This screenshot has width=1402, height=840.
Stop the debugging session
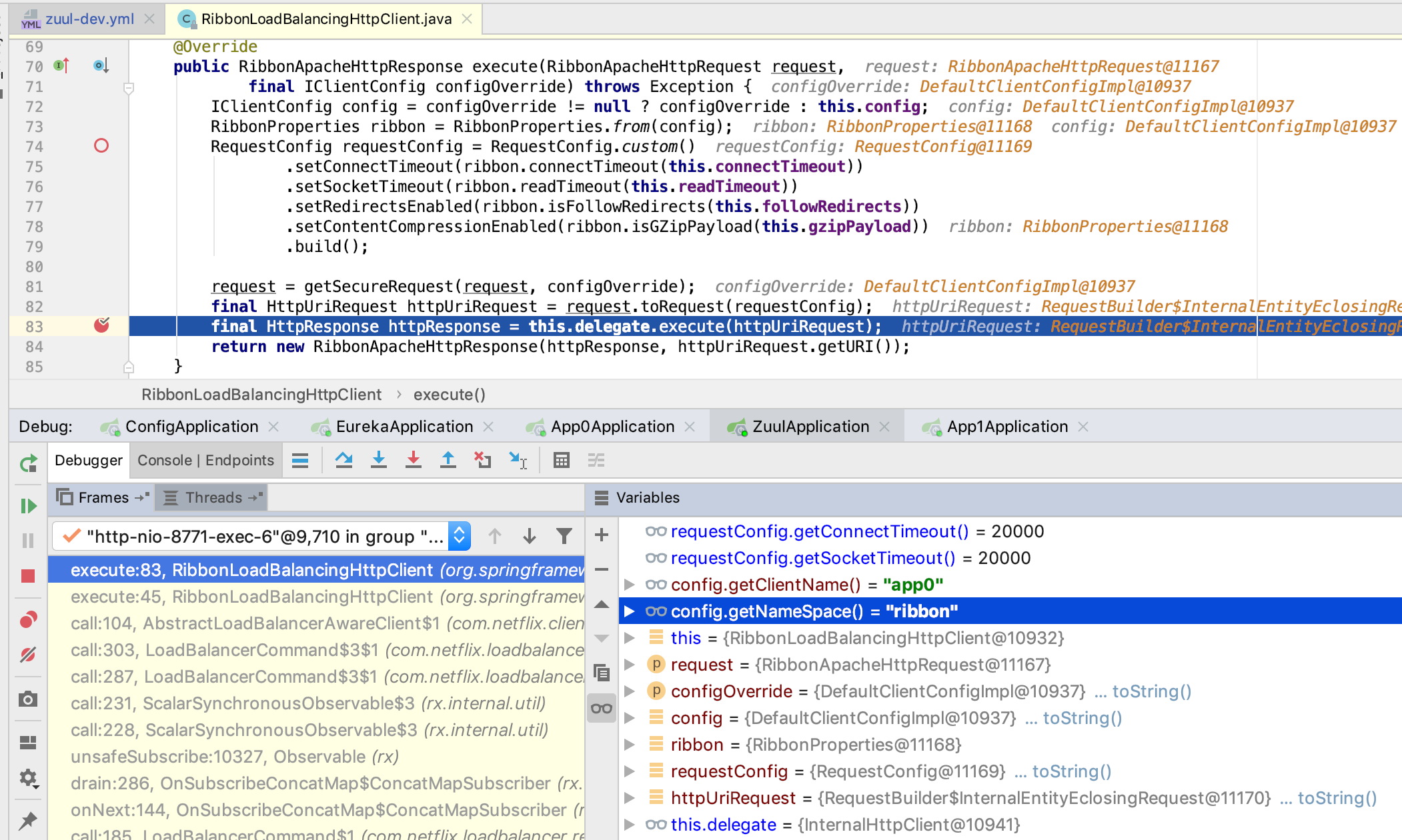[28, 576]
